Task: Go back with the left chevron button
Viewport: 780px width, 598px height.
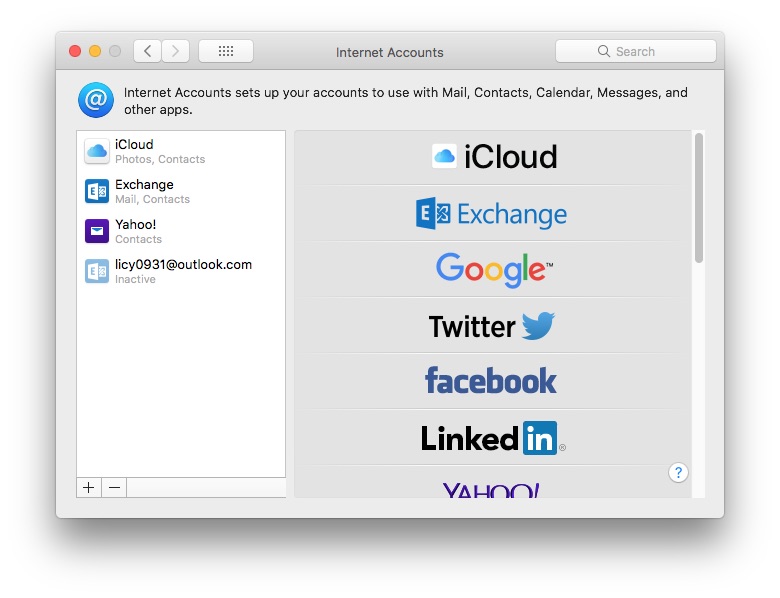Action: tap(147, 51)
